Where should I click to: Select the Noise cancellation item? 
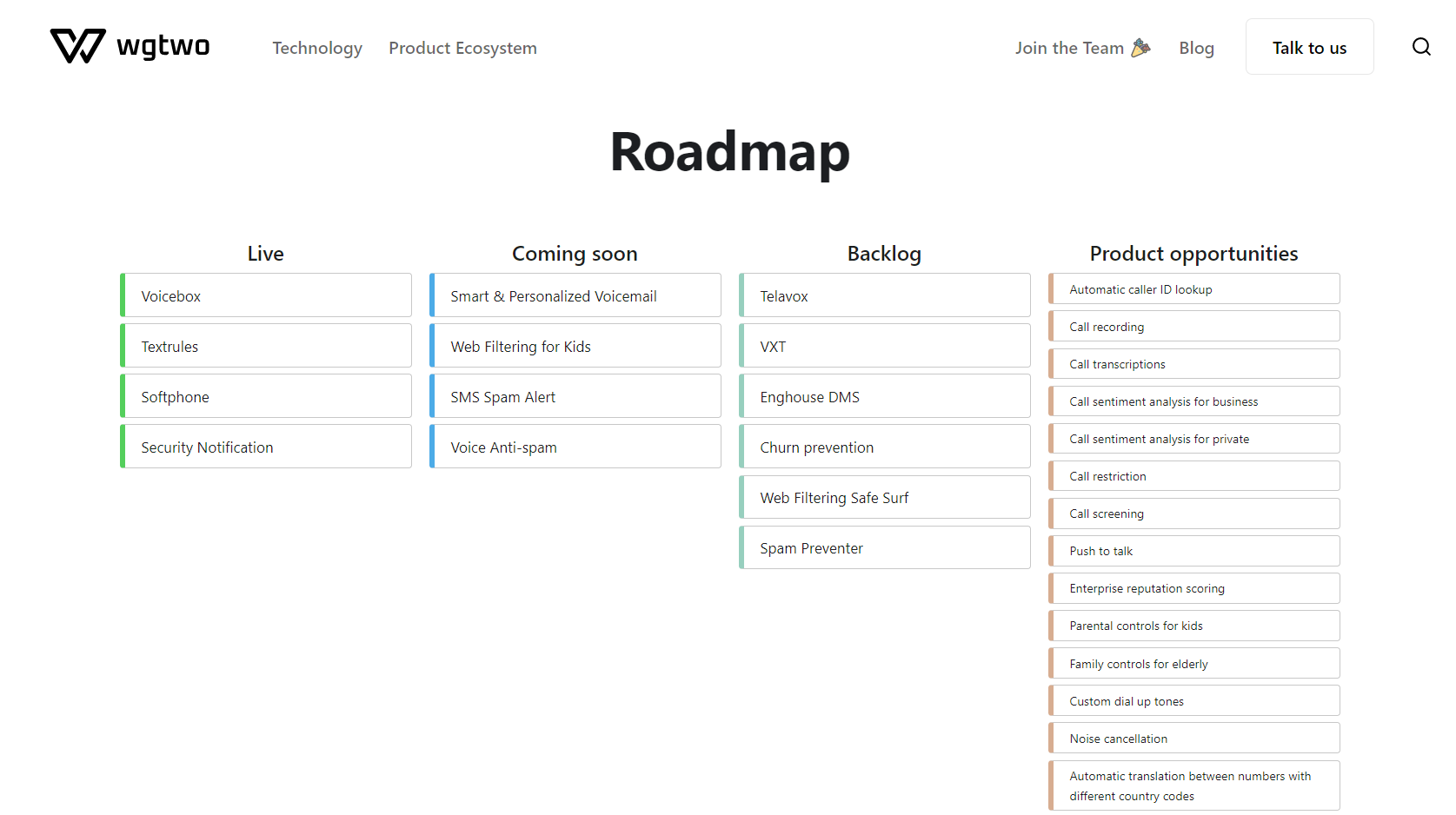point(1194,738)
